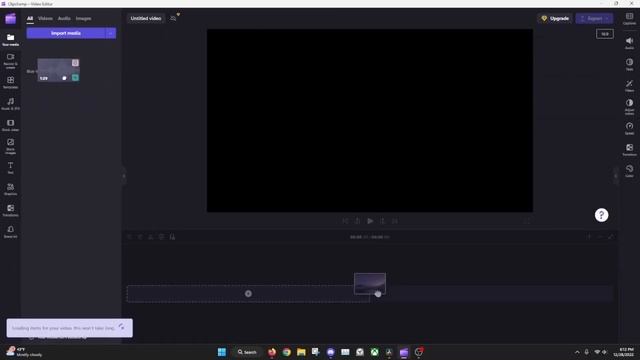Open the Music & SFX library
640x360 pixels.
11,104
